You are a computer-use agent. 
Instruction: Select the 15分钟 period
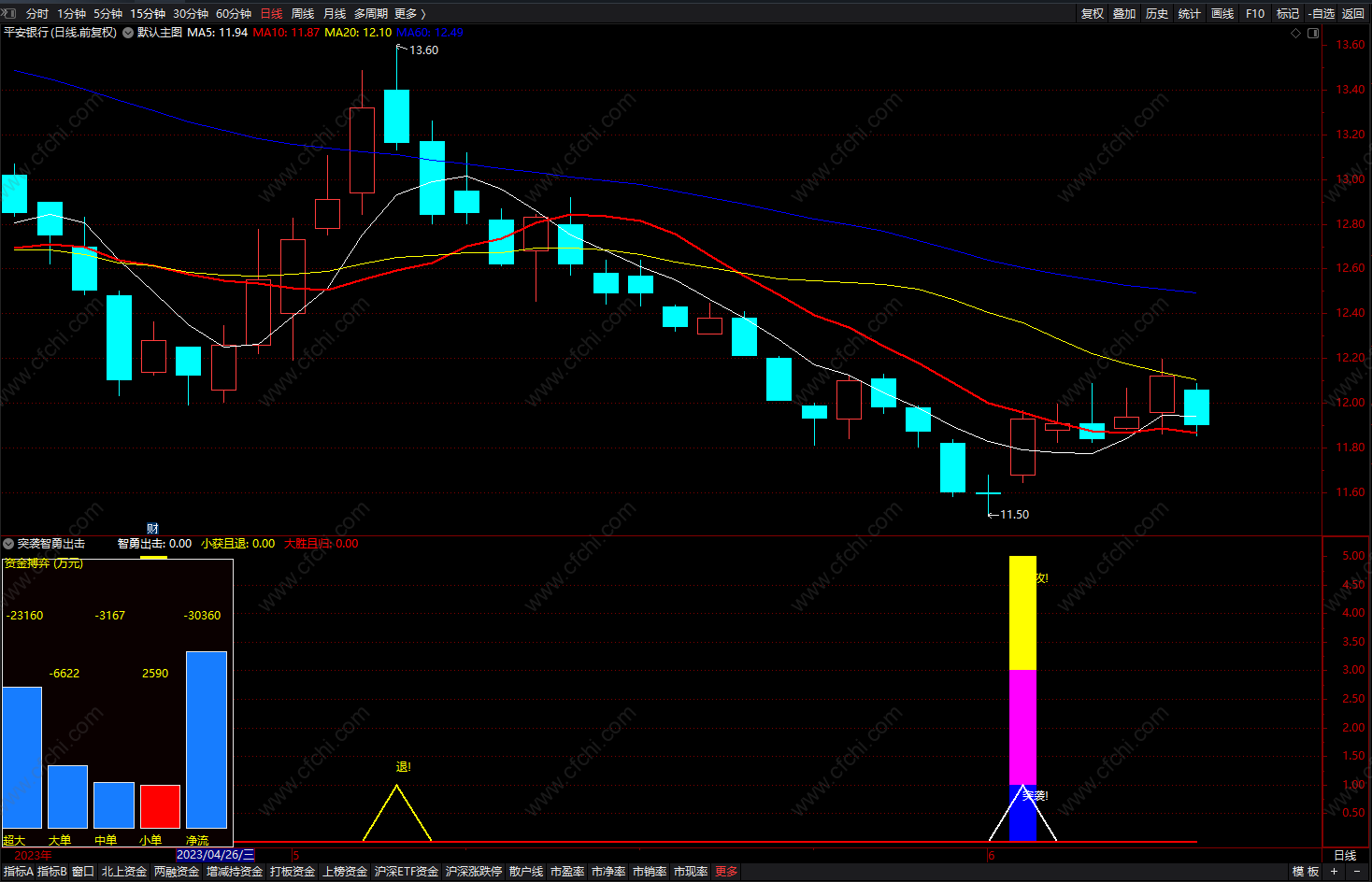pyautogui.click(x=148, y=13)
